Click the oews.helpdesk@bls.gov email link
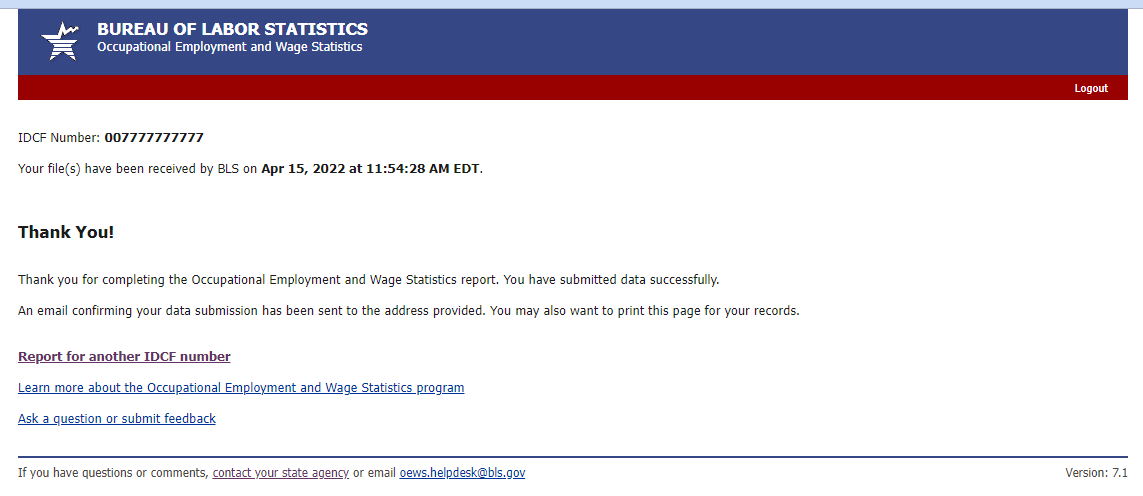This screenshot has height=496, width=1143. (462, 473)
